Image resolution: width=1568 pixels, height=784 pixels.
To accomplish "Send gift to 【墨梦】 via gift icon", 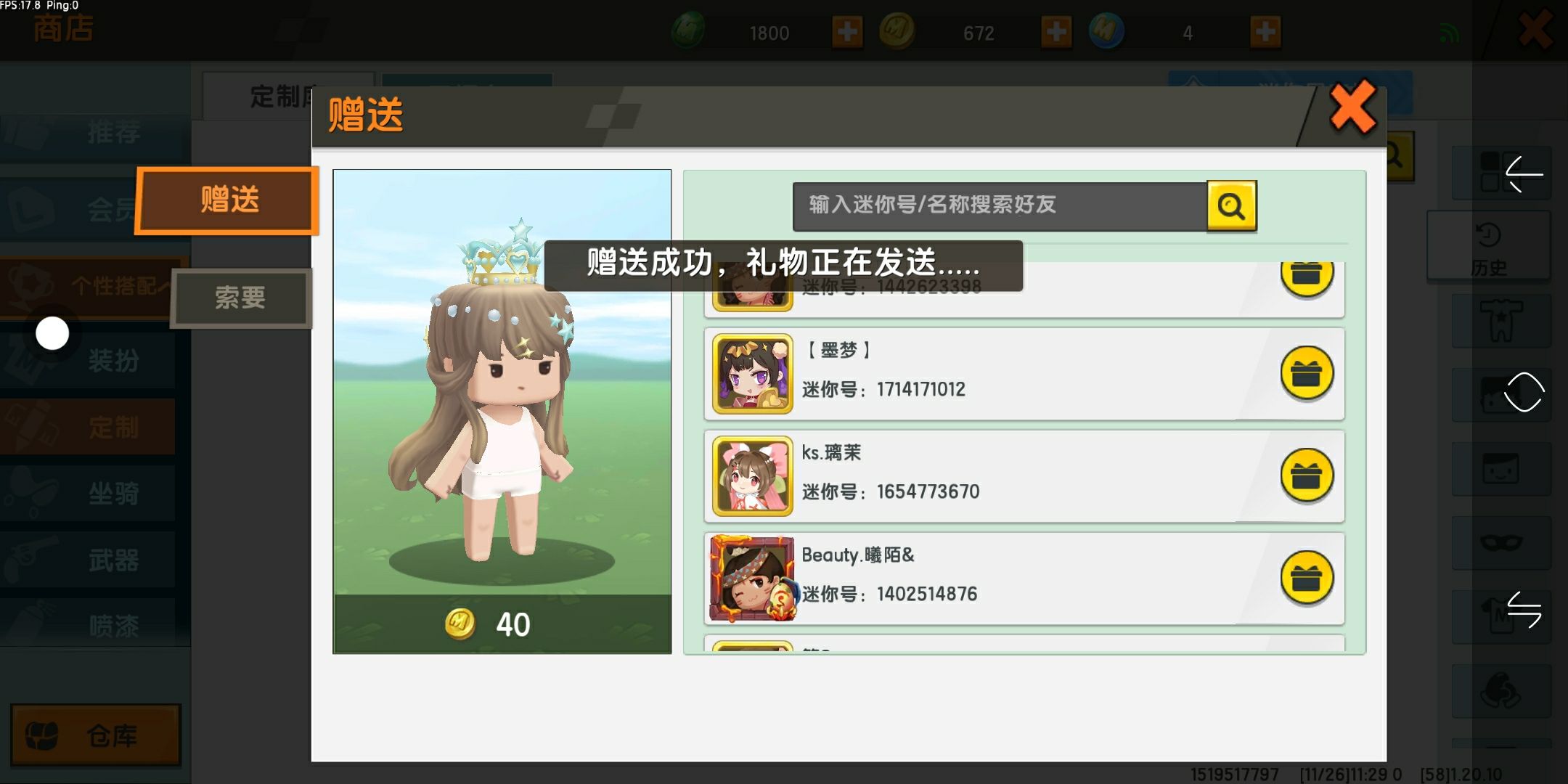I will 1307,374.
